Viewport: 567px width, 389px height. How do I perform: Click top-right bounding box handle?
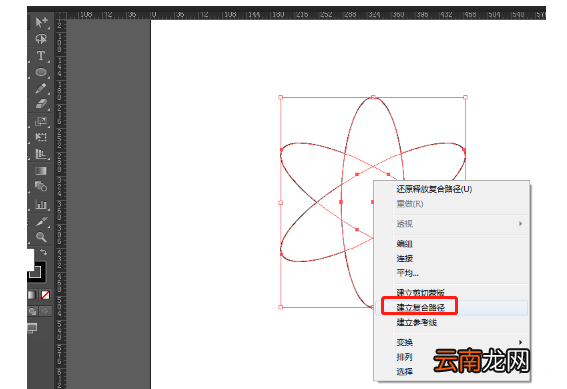point(465,97)
